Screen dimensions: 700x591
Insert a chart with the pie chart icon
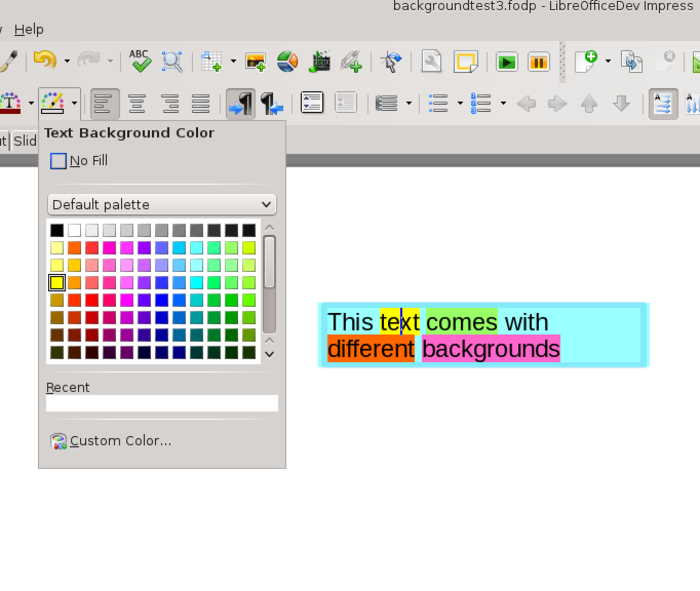click(x=287, y=62)
